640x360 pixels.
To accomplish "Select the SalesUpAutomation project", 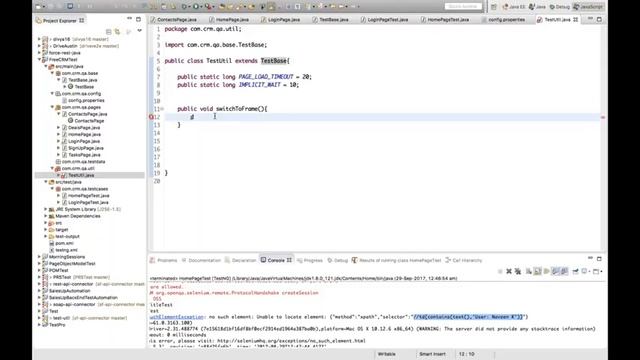I will tap(69, 291).
